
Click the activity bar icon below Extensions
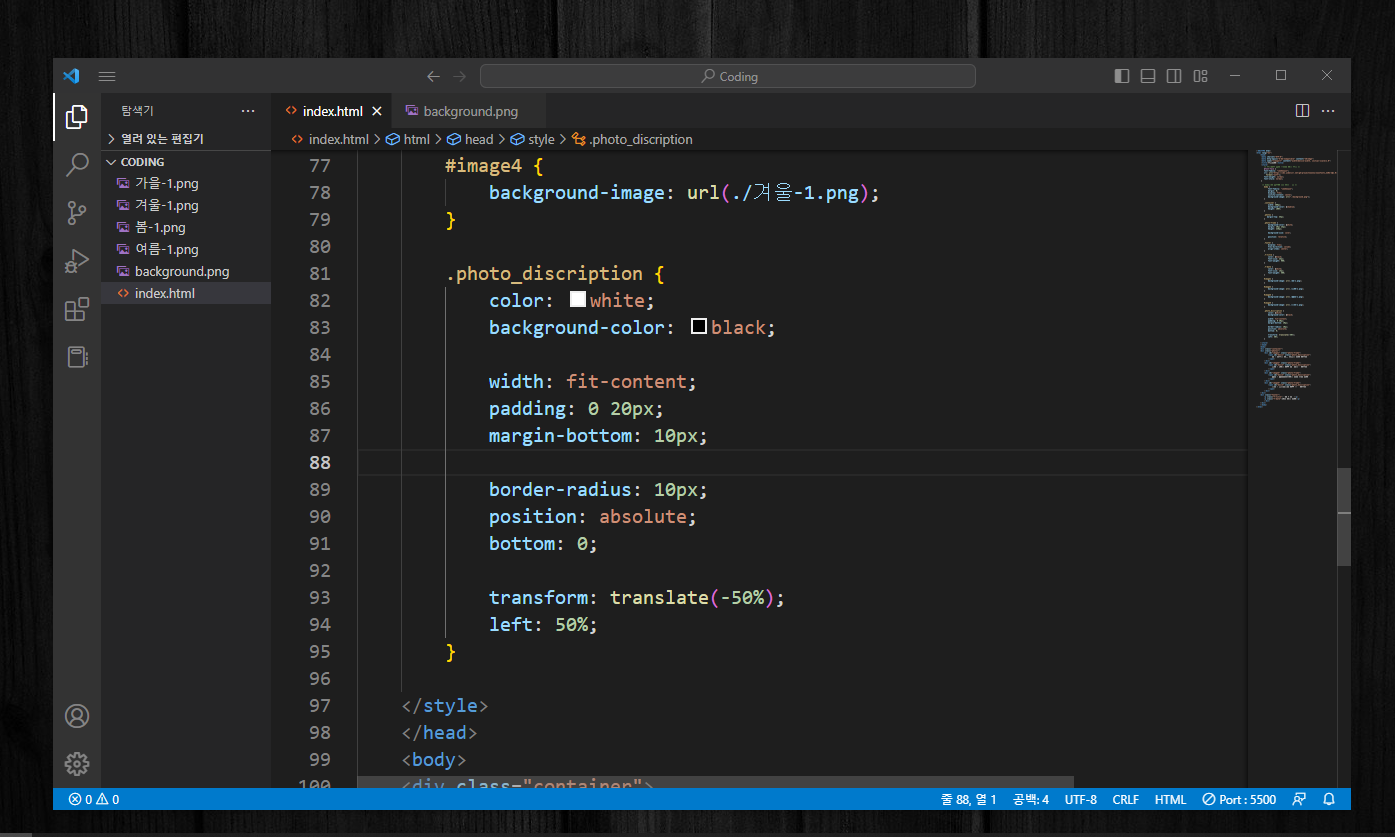pyautogui.click(x=77, y=357)
